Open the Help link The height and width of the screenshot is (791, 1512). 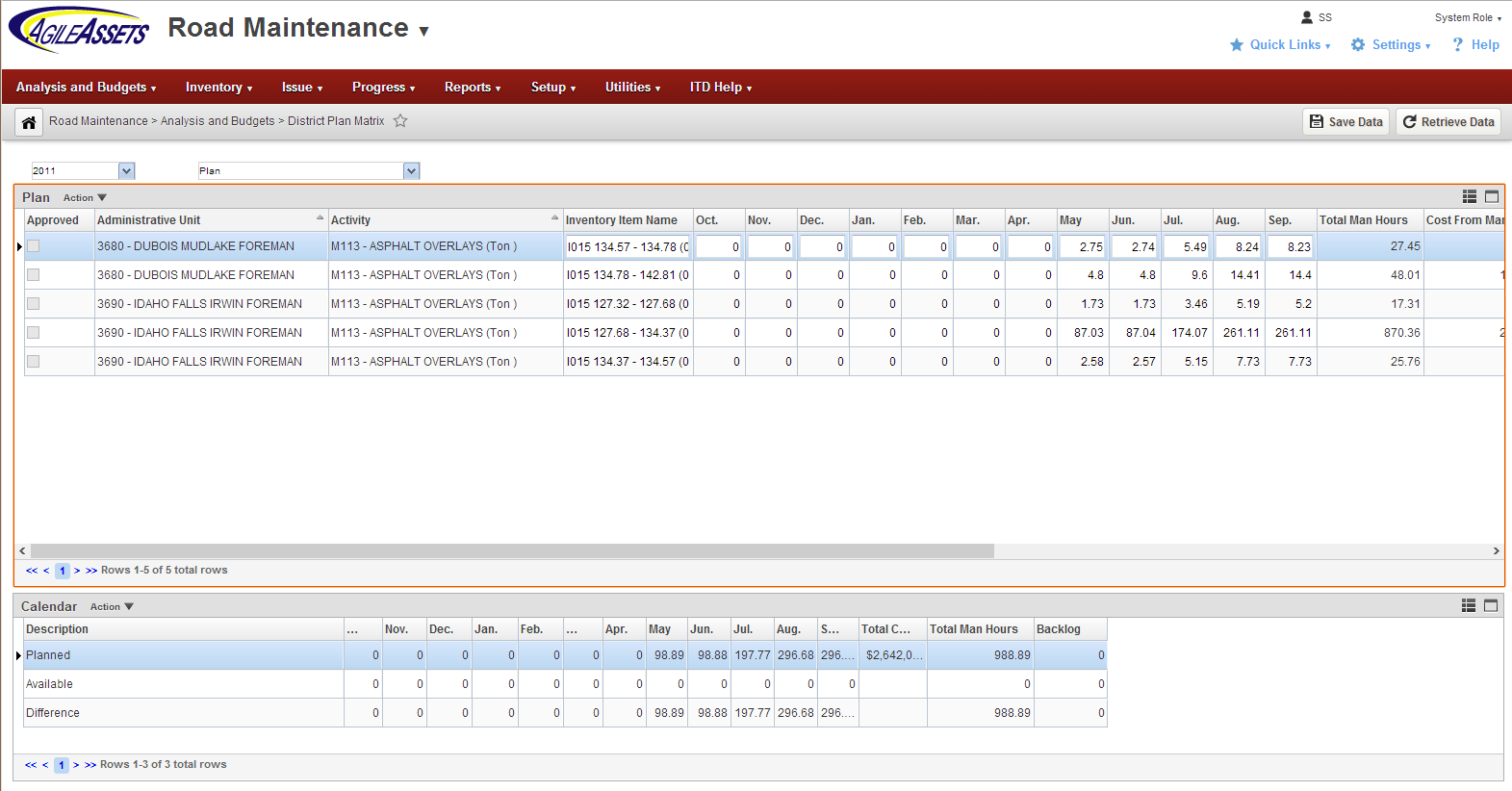[x=1476, y=44]
